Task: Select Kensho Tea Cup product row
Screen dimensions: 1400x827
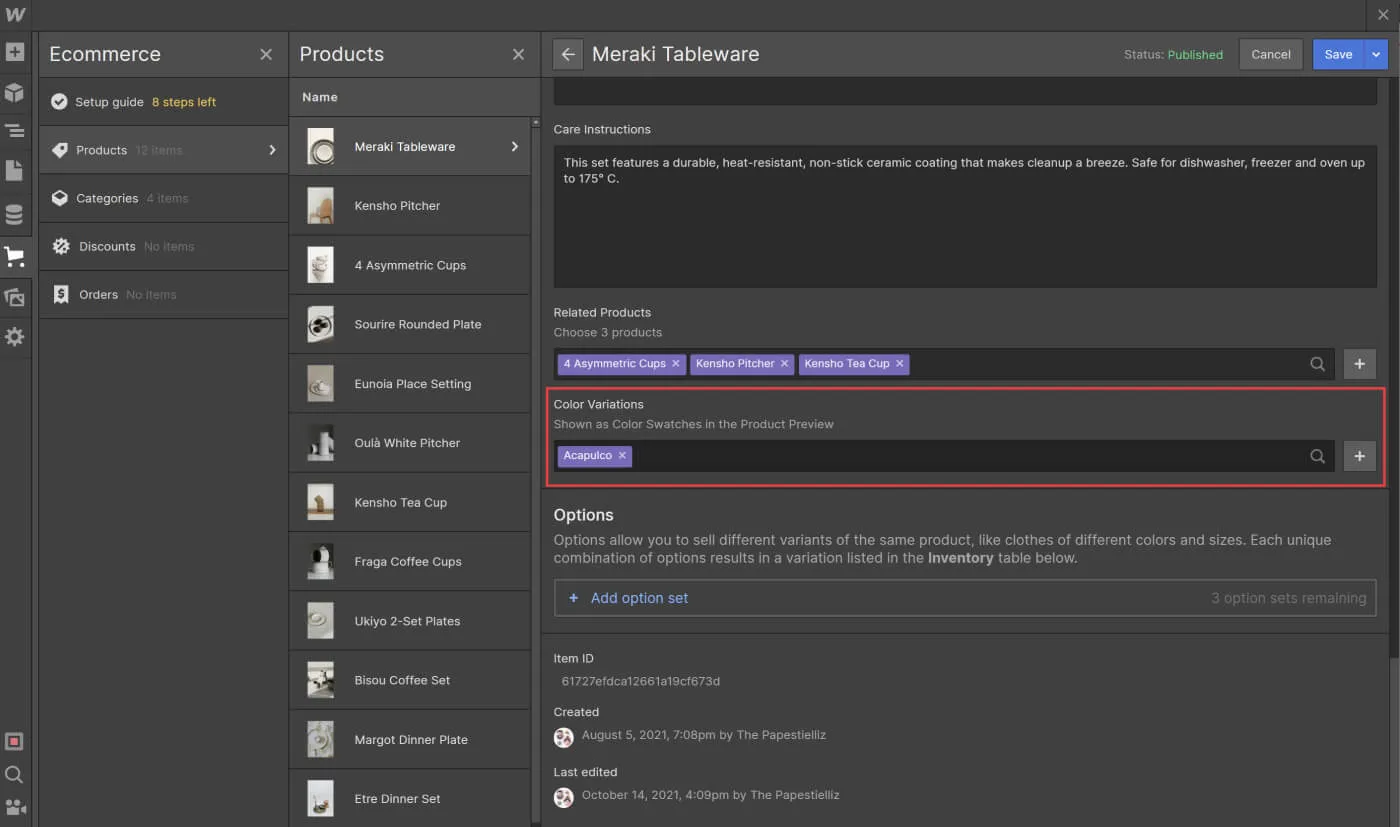Action: 410,502
